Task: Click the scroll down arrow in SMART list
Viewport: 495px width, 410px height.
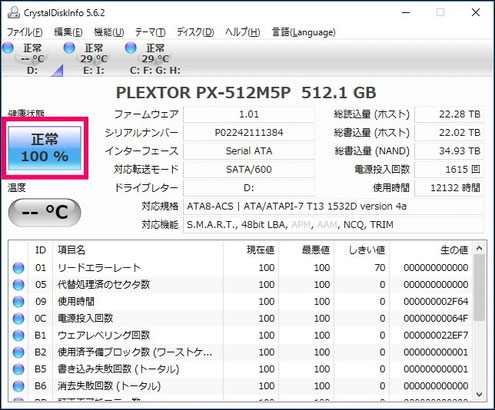Action: click(x=479, y=395)
